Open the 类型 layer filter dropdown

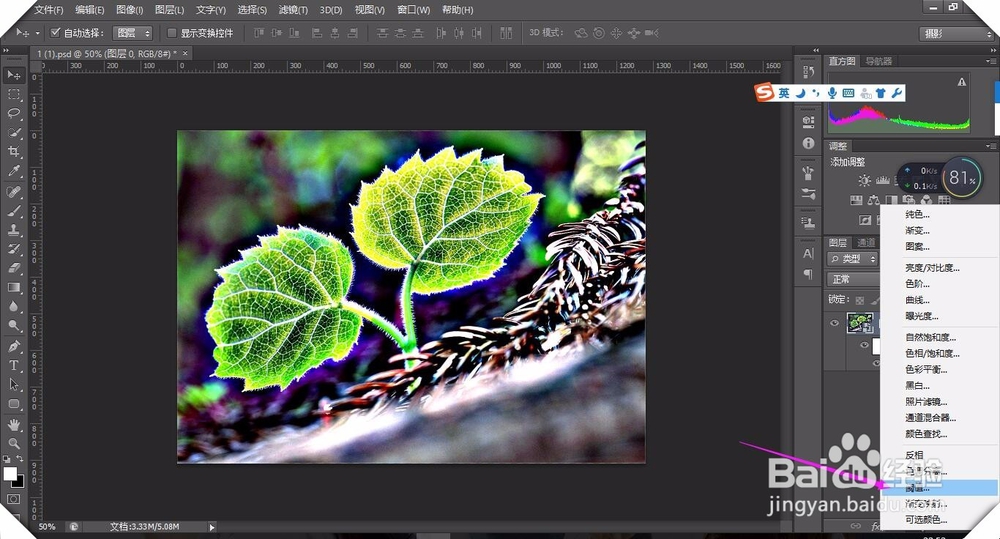click(853, 259)
